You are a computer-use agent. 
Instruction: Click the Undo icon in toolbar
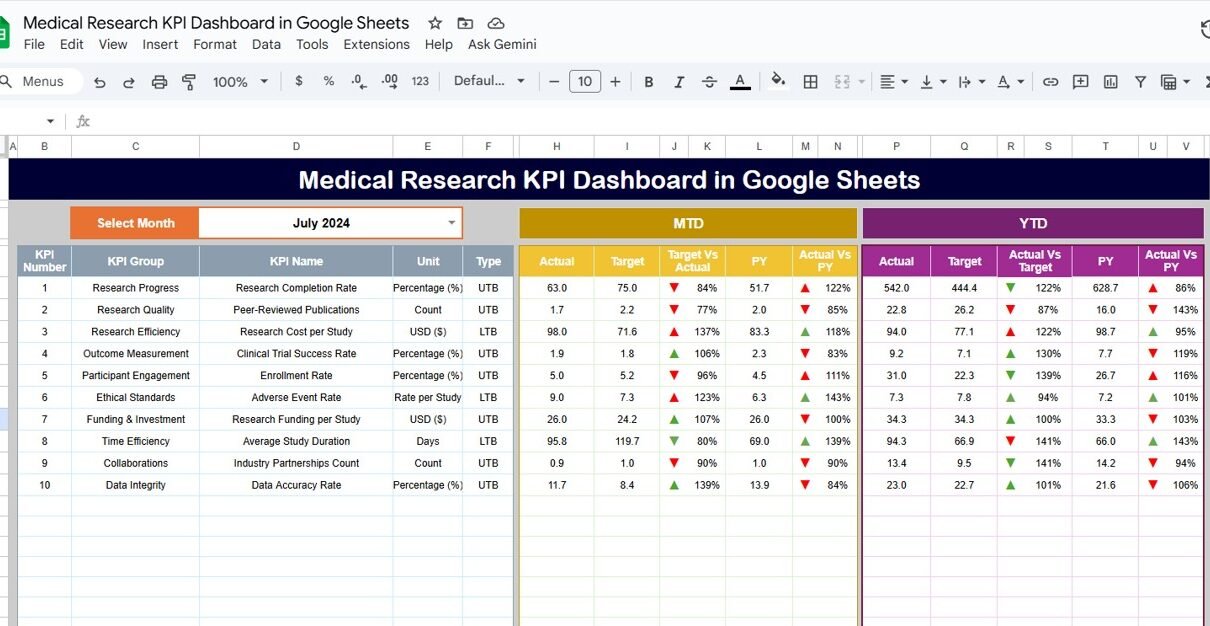99,82
